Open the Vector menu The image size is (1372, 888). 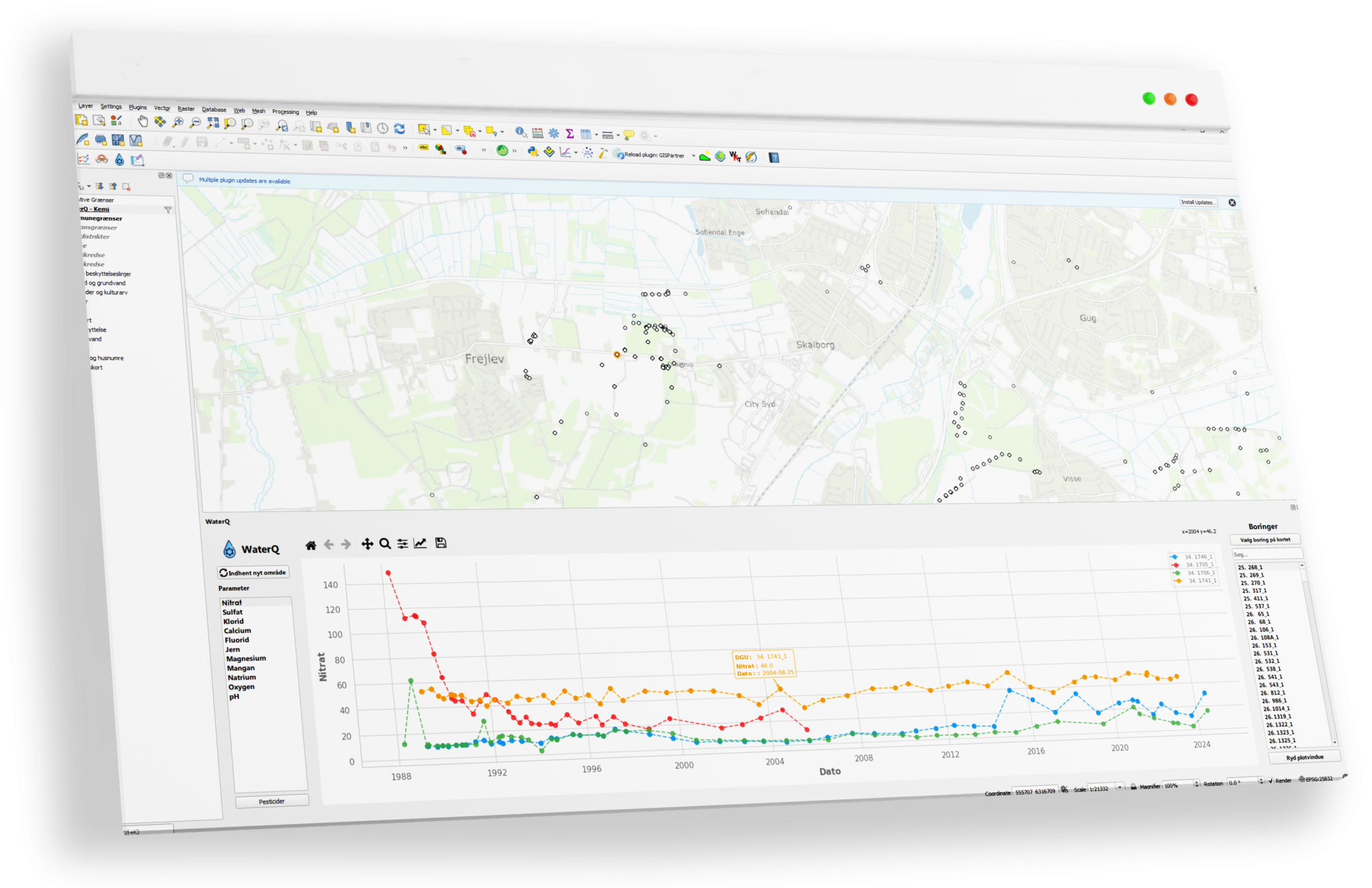162,108
